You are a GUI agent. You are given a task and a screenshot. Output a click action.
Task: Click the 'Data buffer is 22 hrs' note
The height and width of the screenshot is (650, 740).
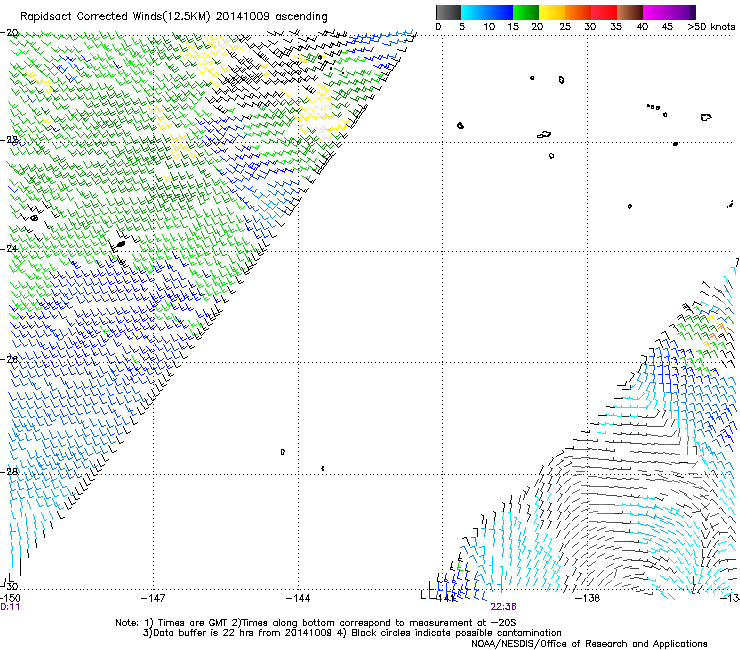(352, 633)
